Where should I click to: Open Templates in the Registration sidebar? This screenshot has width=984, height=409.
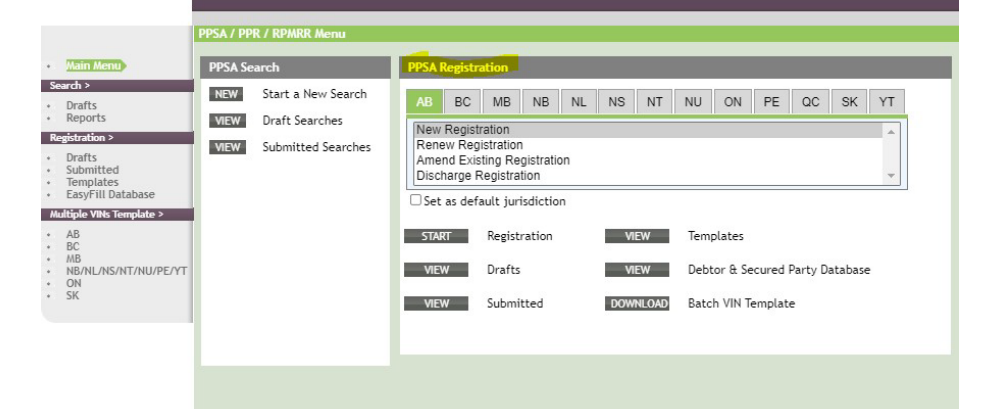[92, 183]
